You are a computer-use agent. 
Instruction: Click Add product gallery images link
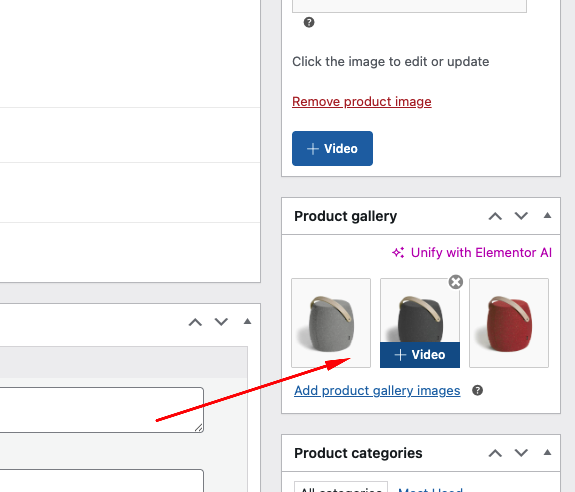(377, 390)
